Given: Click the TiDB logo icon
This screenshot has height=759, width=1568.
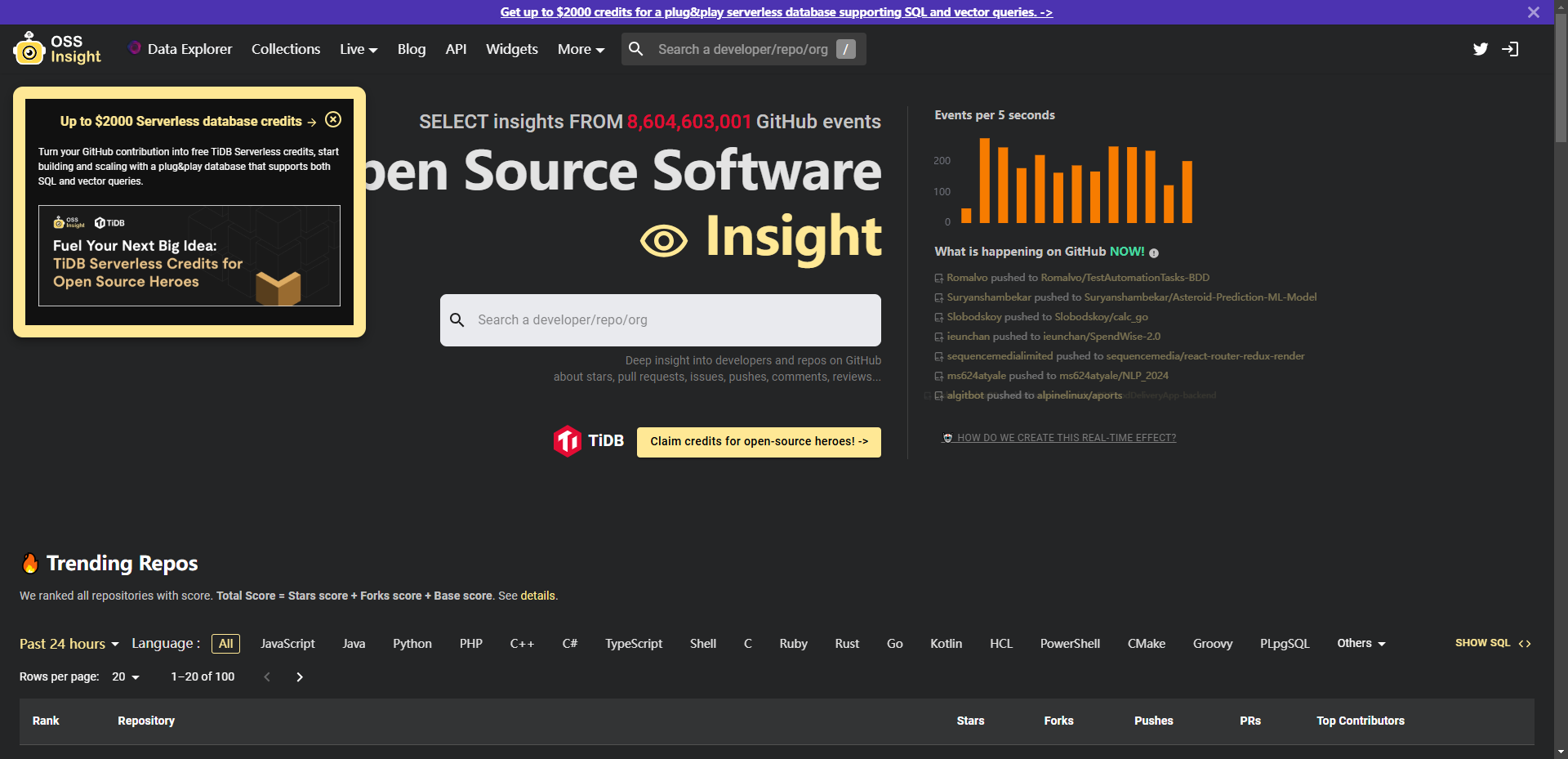Looking at the screenshot, I should coord(569,441).
